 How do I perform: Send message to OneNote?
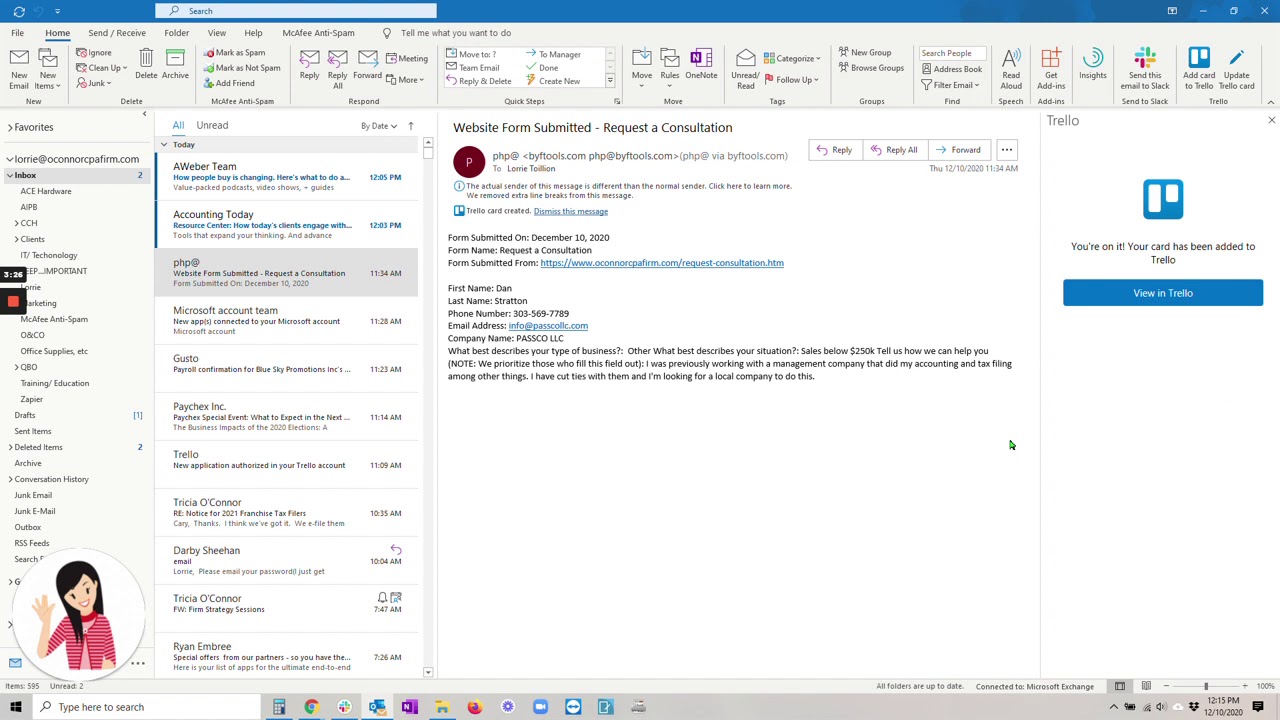[701, 64]
